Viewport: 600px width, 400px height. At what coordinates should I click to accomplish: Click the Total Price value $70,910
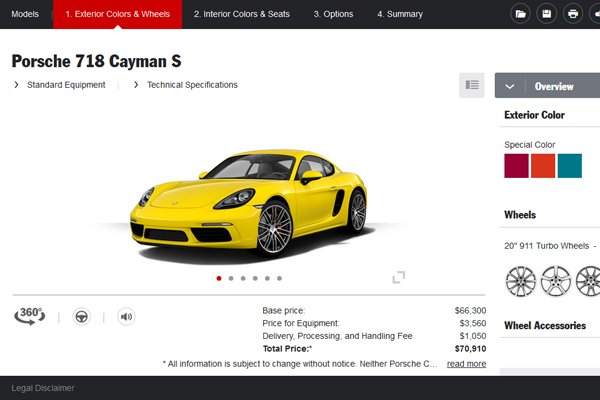[x=470, y=349]
